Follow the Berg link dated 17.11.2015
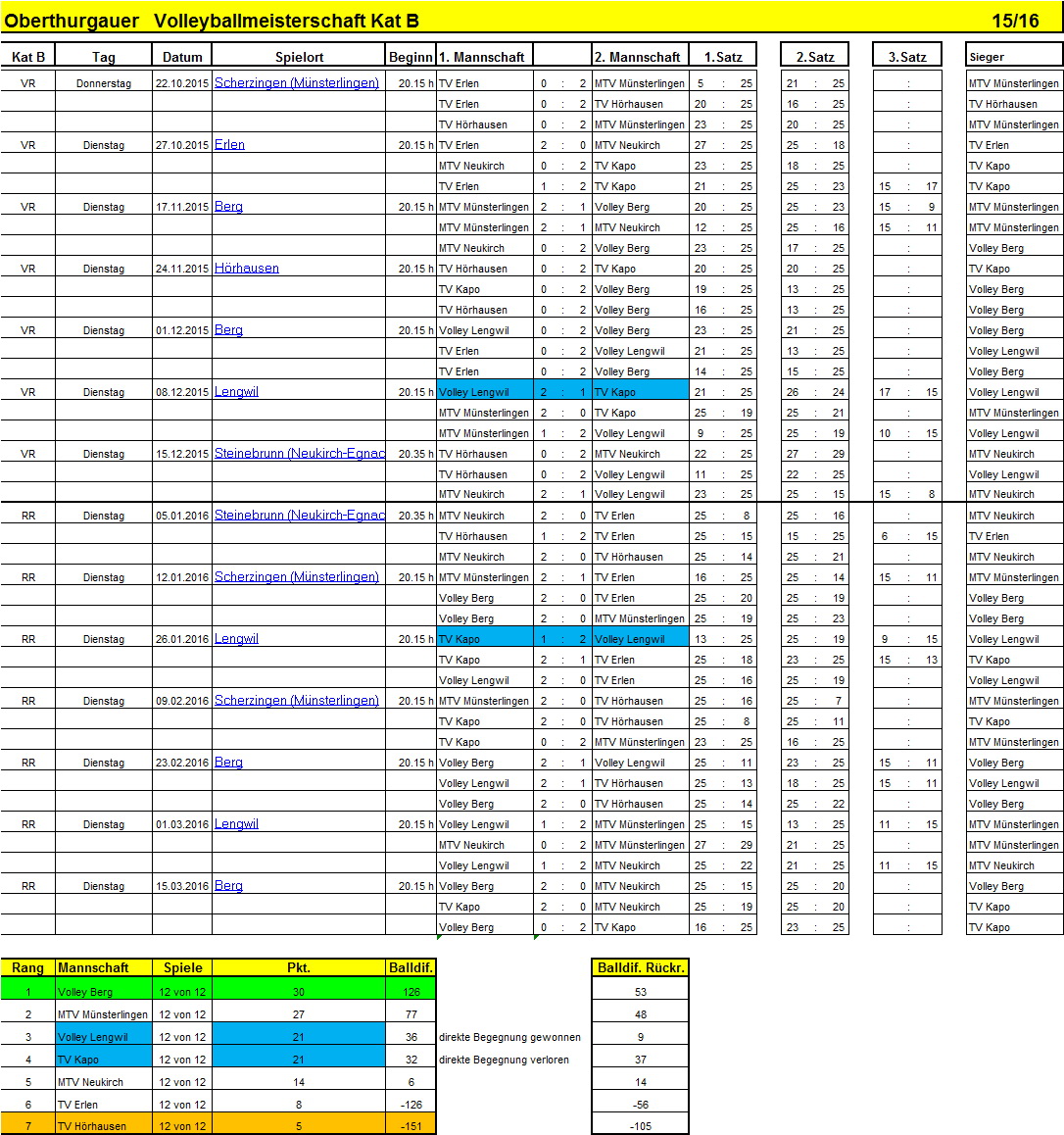The height and width of the screenshot is (1135, 1064). (228, 207)
